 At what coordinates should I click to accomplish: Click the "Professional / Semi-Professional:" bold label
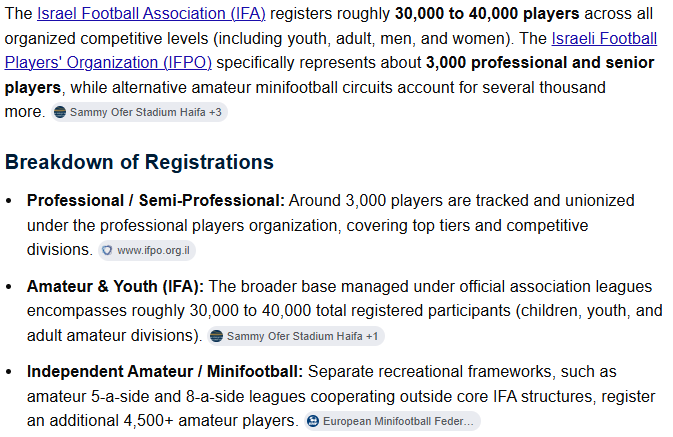pyautogui.click(x=155, y=201)
